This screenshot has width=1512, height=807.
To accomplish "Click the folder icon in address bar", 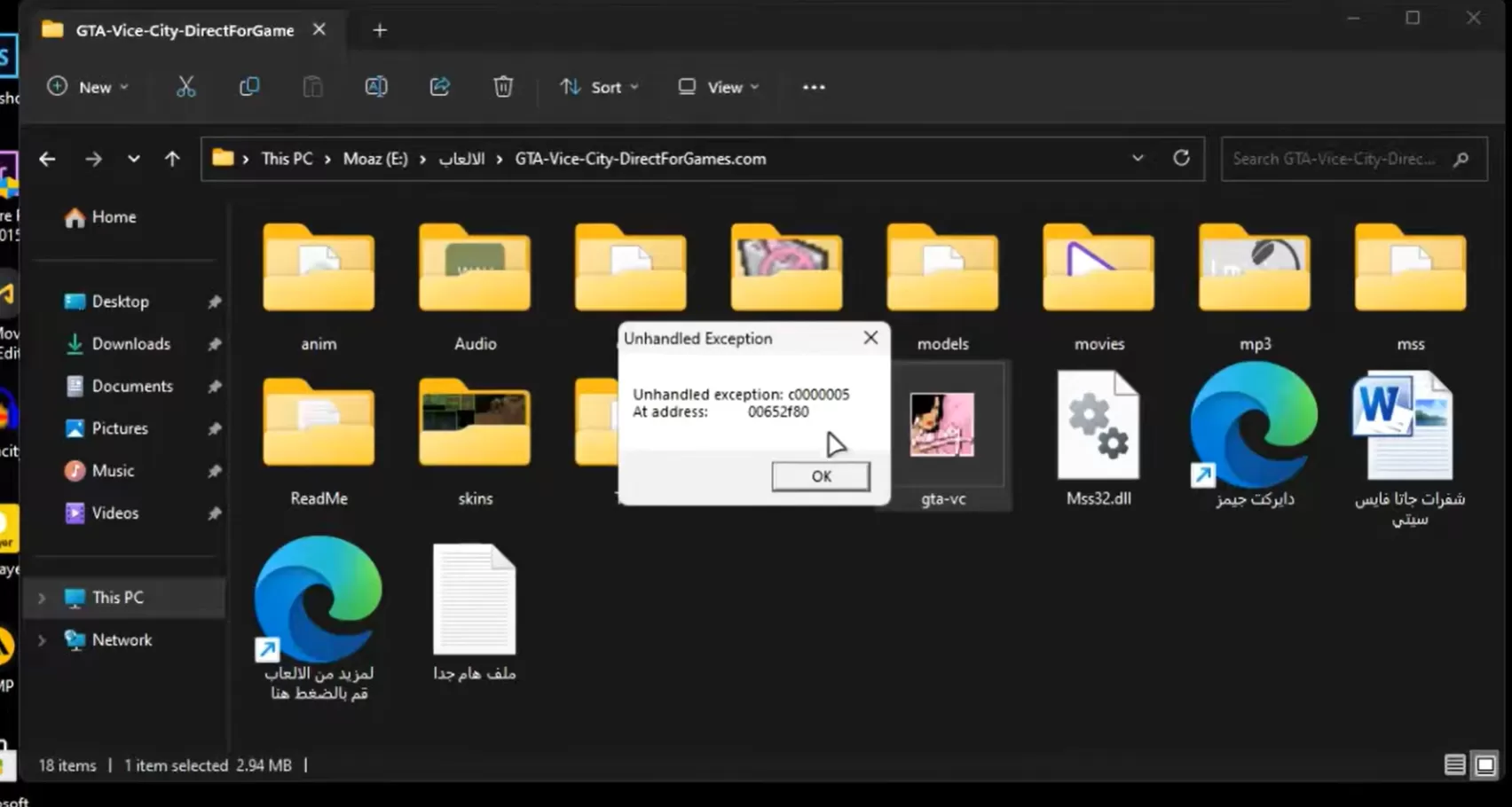I will [x=223, y=159].
